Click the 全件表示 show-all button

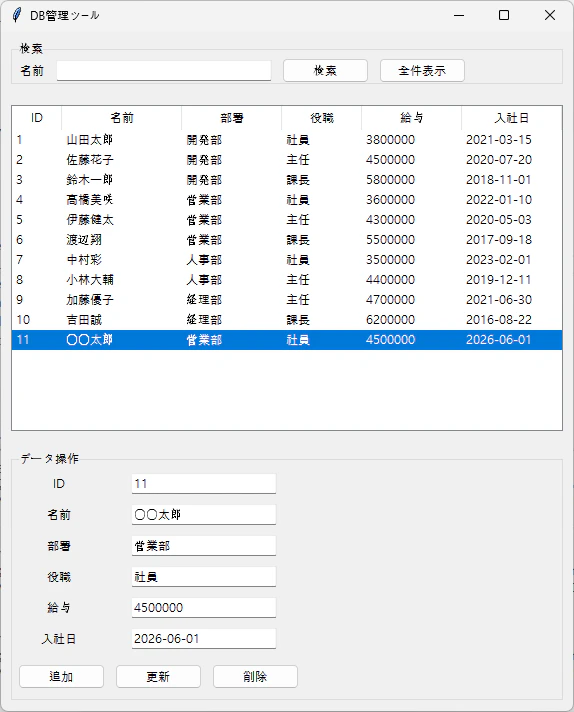[x=422, y=71]
